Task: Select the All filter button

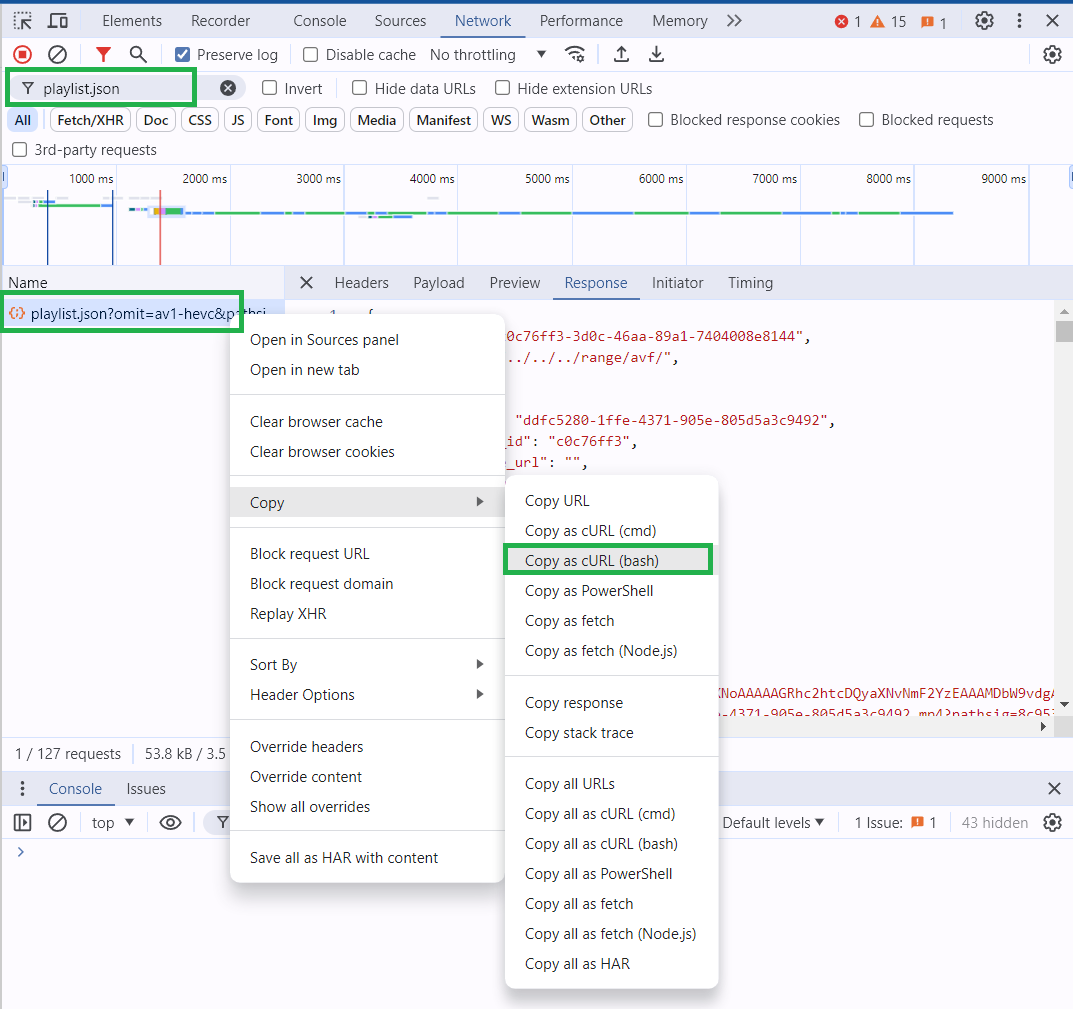Action: 23,120
